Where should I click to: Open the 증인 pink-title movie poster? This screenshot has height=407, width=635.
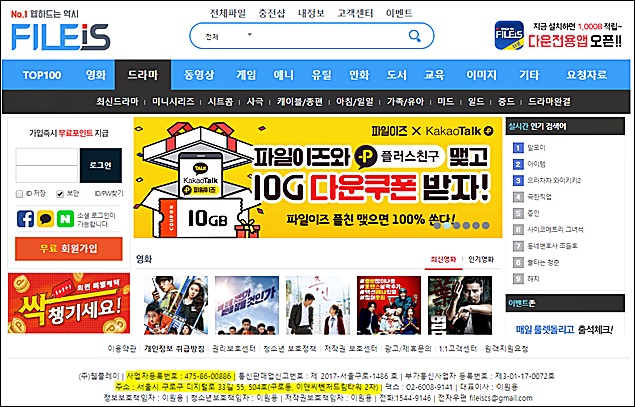(318, 305)
